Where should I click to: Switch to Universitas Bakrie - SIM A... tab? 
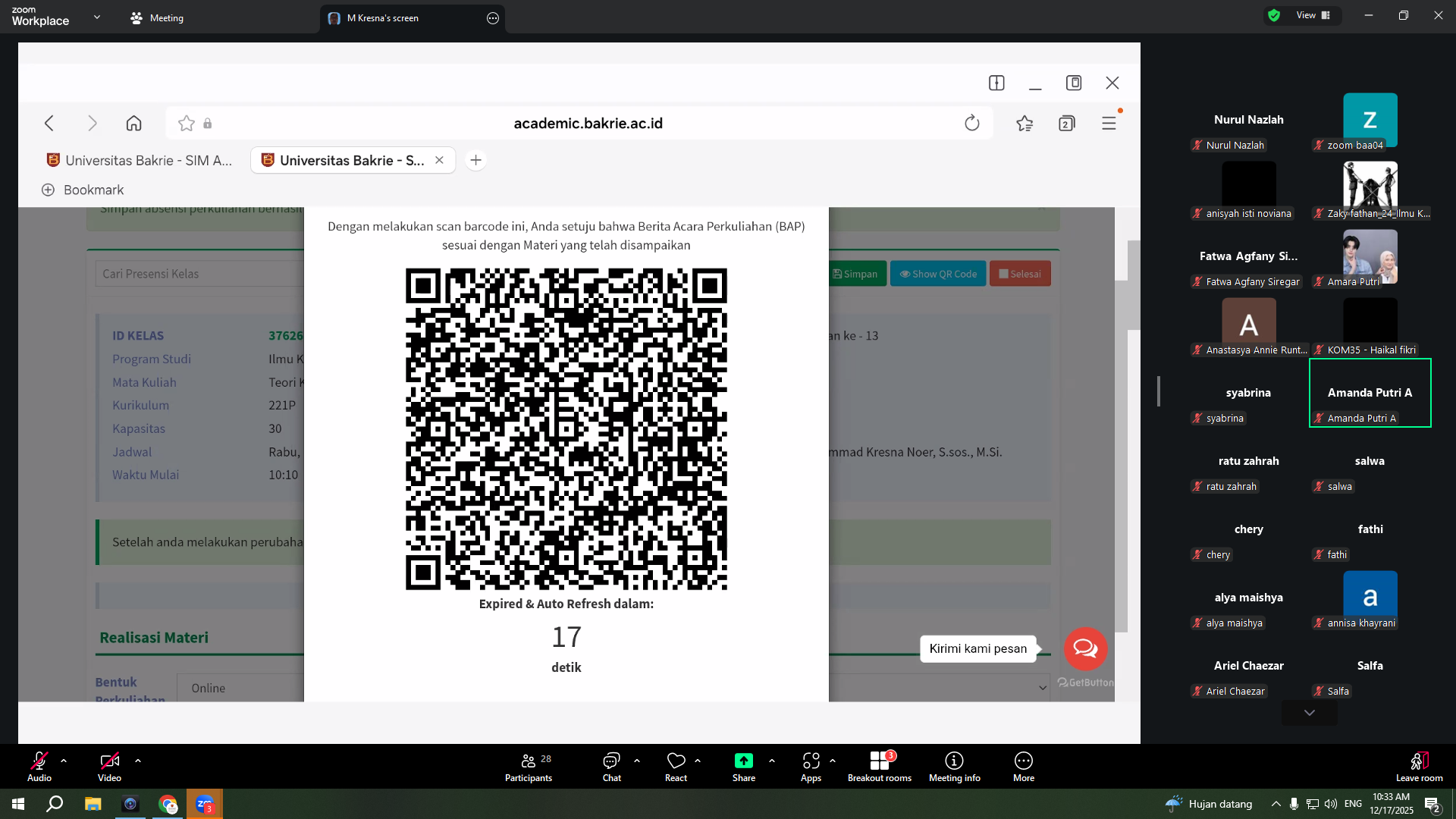point(140,160)
